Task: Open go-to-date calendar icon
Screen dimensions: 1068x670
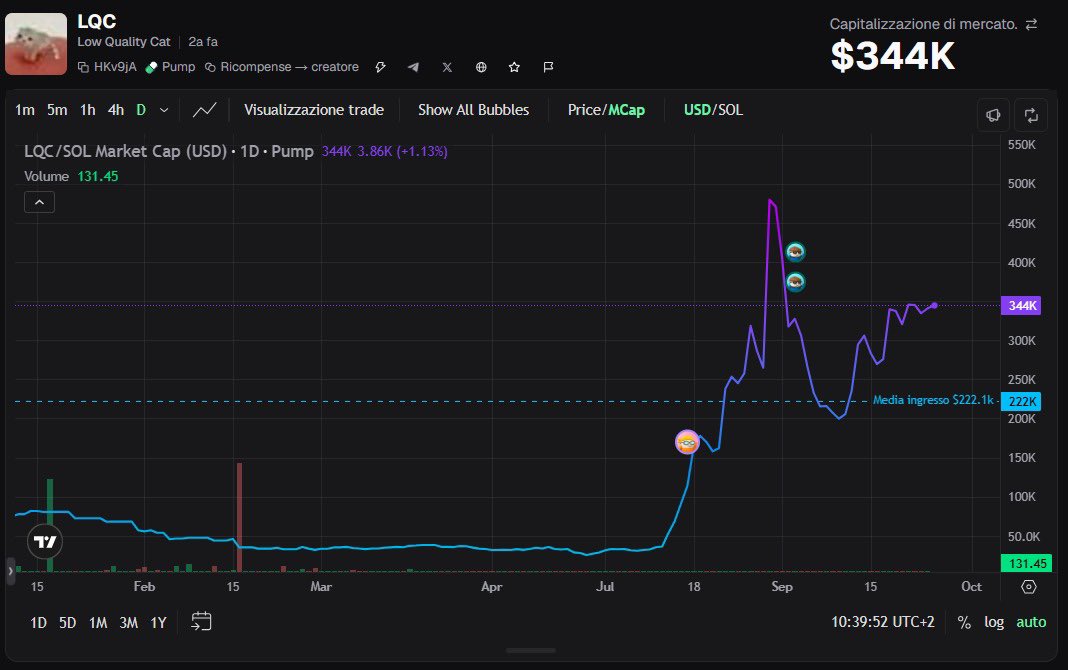Action: pyautogui.click(x=201, y=621)
